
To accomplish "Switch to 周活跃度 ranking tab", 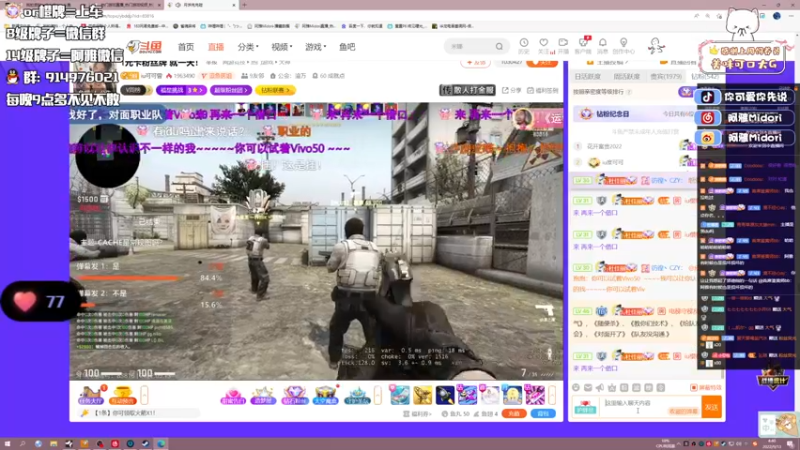I will click(627, 77).
